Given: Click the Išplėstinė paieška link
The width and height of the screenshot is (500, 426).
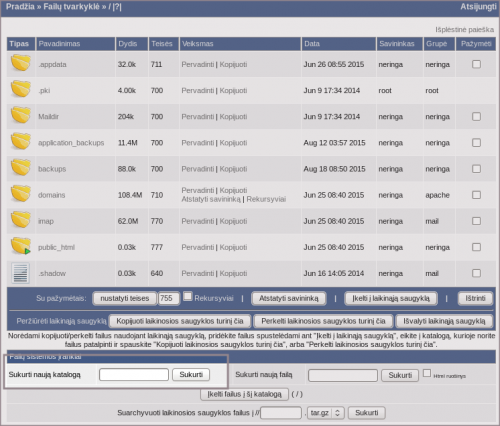Looking at the screenshot, I should (x=464, y=30).
